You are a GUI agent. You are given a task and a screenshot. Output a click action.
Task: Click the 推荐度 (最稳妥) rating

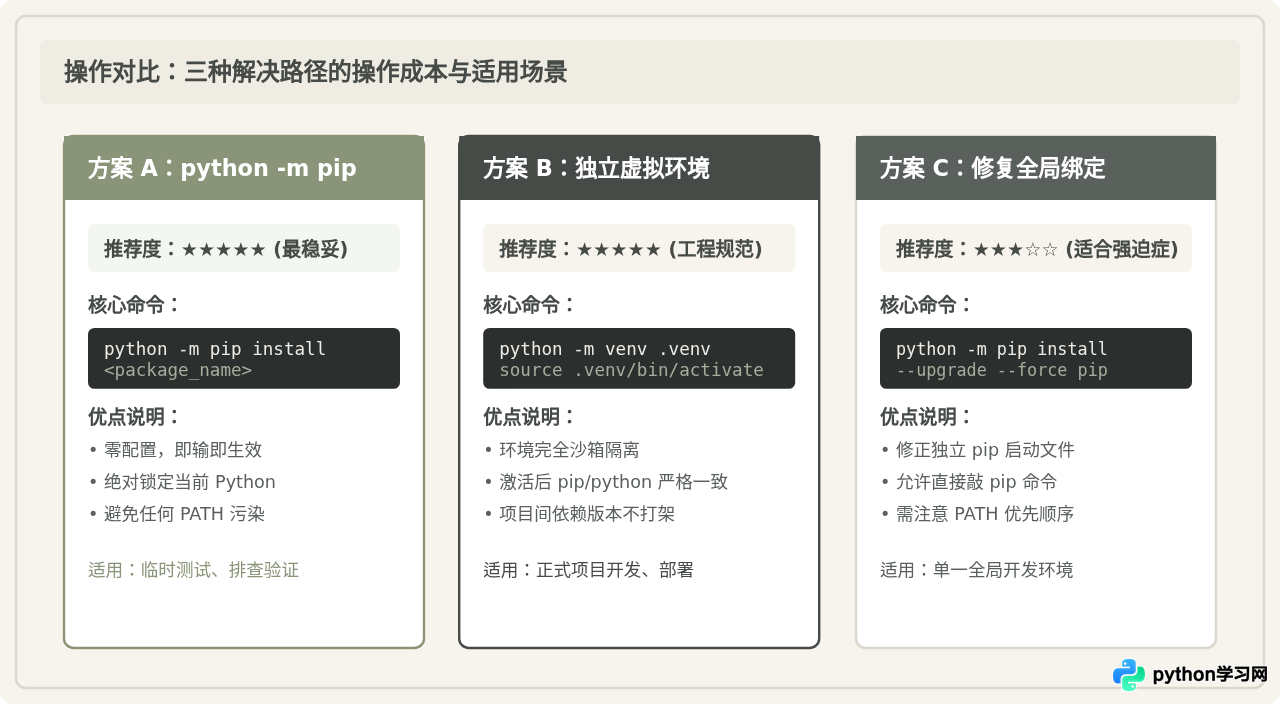(x=244, y=248)
